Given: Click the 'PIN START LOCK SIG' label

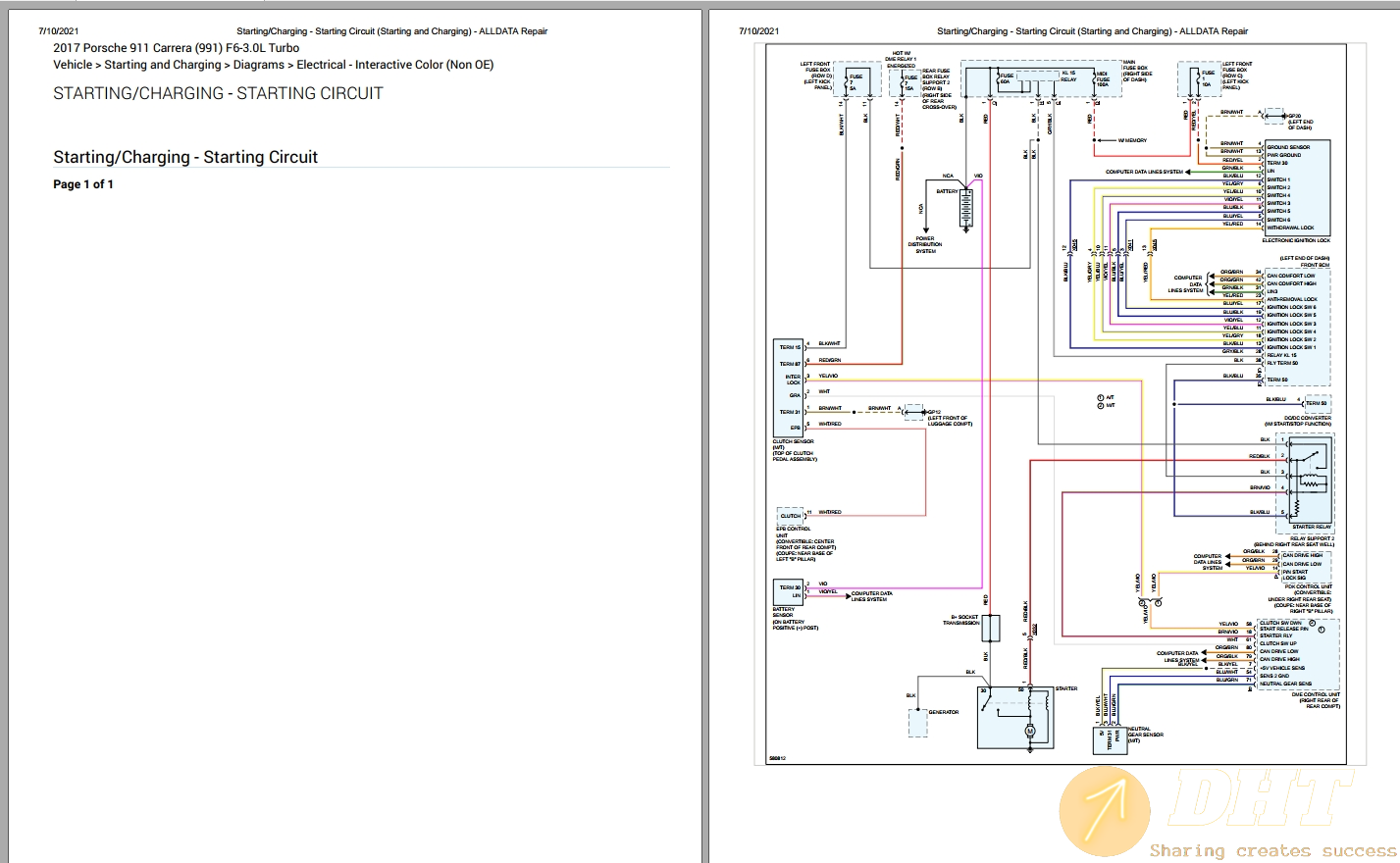Looking at the screenshot, I should [1295, 575].
